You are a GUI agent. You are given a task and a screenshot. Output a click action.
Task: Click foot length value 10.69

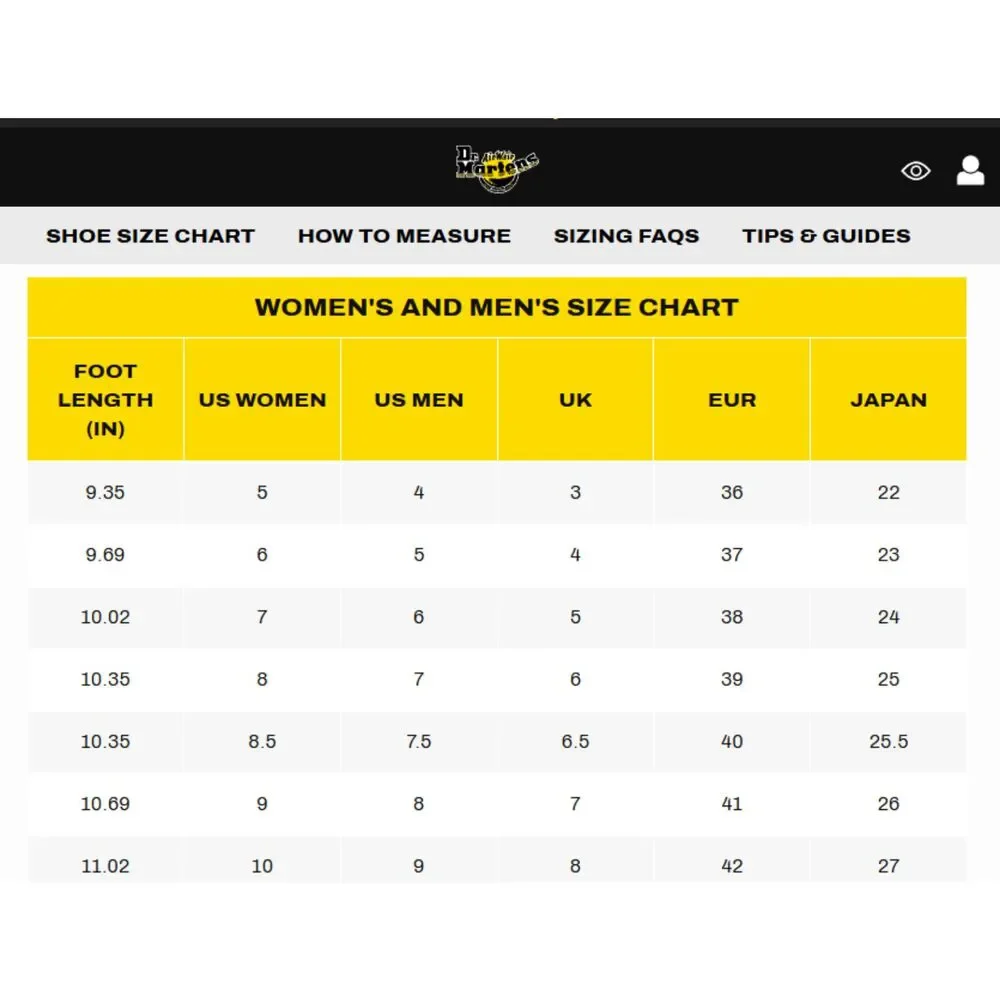tap(105, 804)
